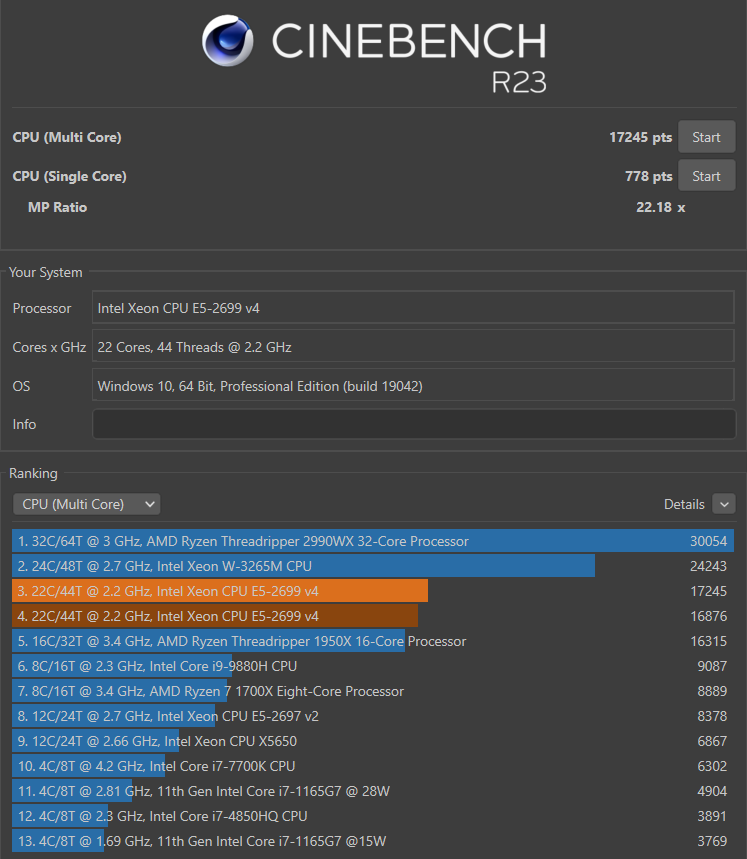Click the Cinebench sphere logo icon
This screenshot has height=859, width=747.
point(227,41)
